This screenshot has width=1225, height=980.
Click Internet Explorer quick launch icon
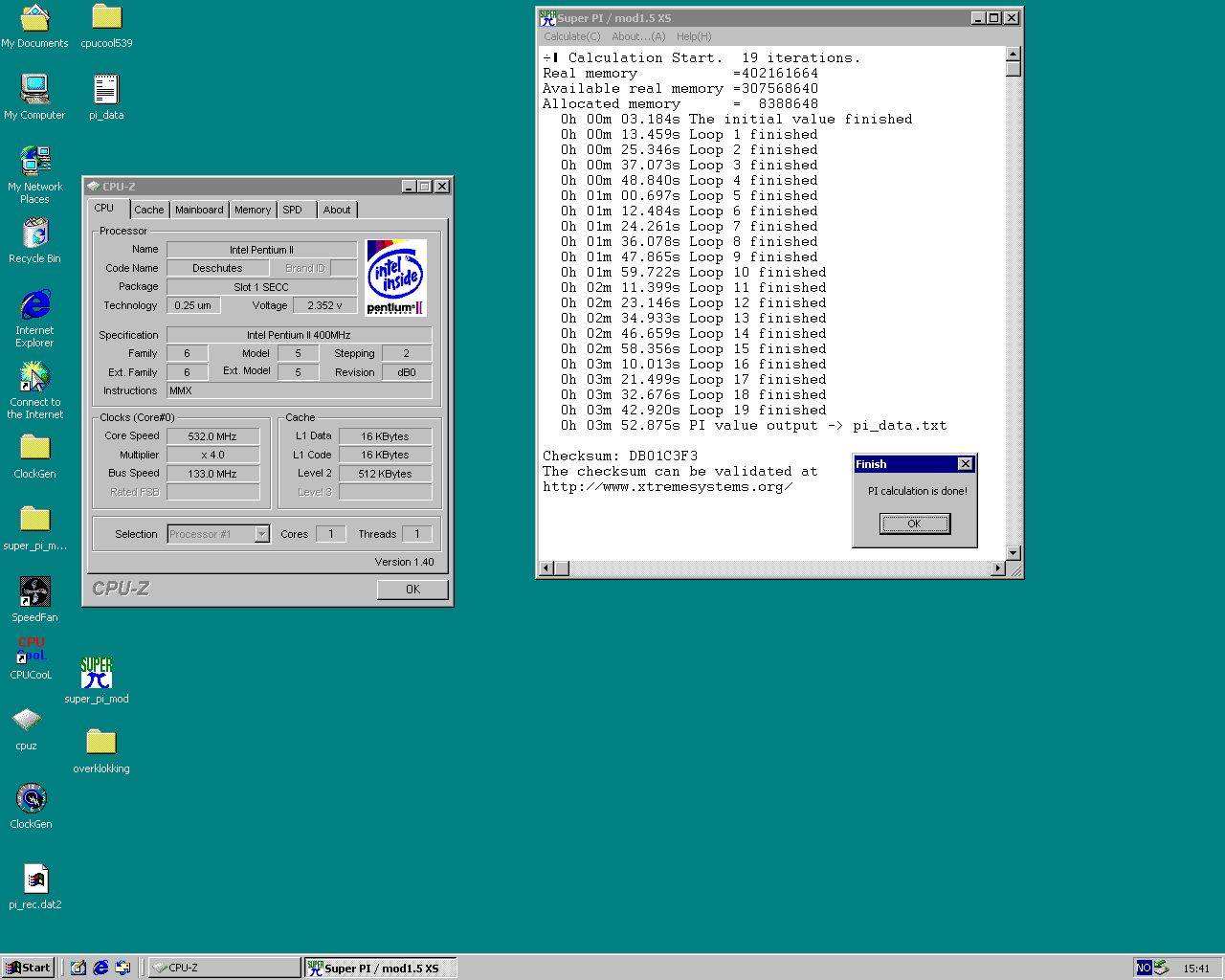(x=100, y=968)
